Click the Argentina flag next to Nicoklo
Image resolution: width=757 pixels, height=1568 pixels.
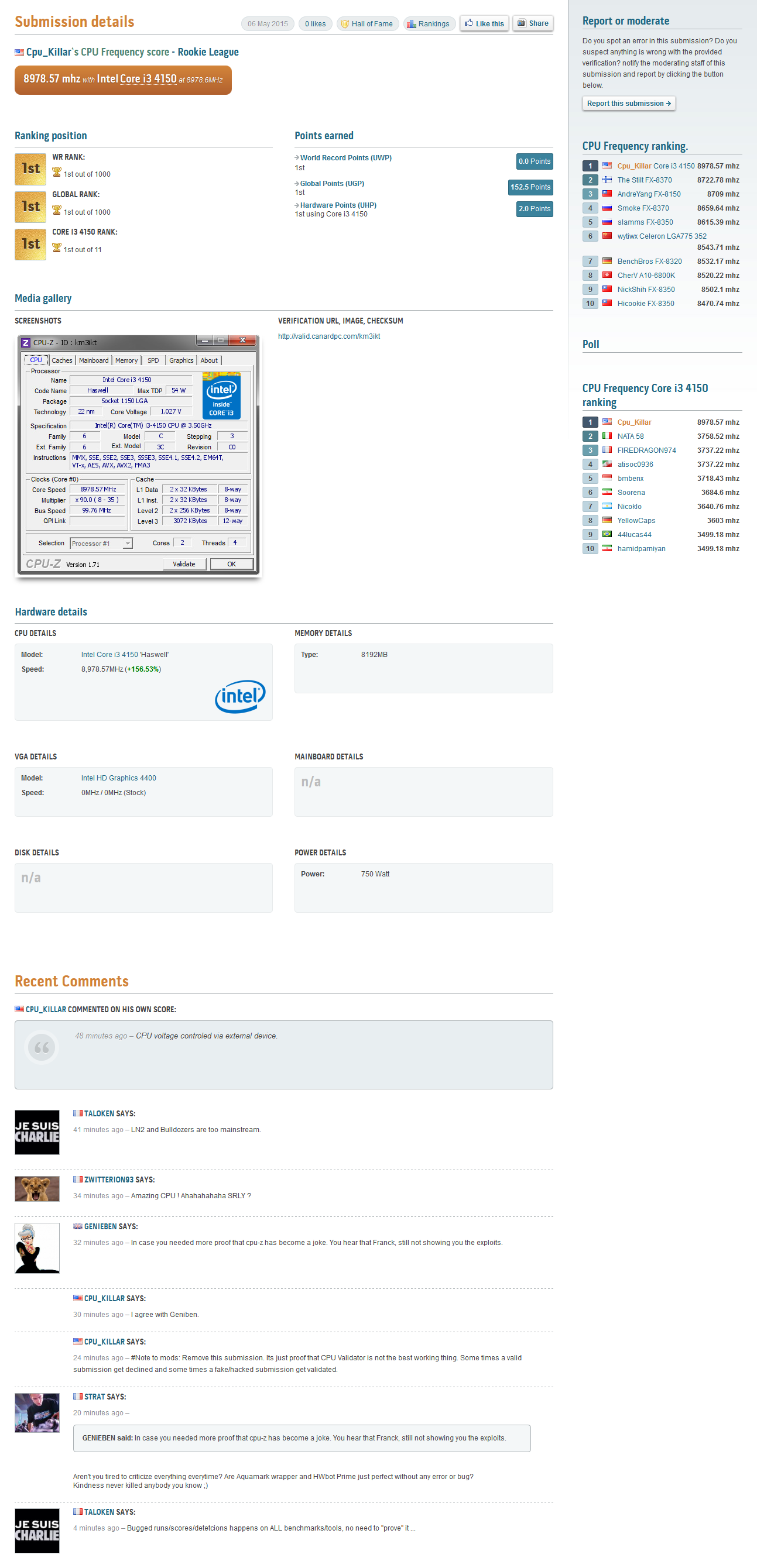(607, 506)
